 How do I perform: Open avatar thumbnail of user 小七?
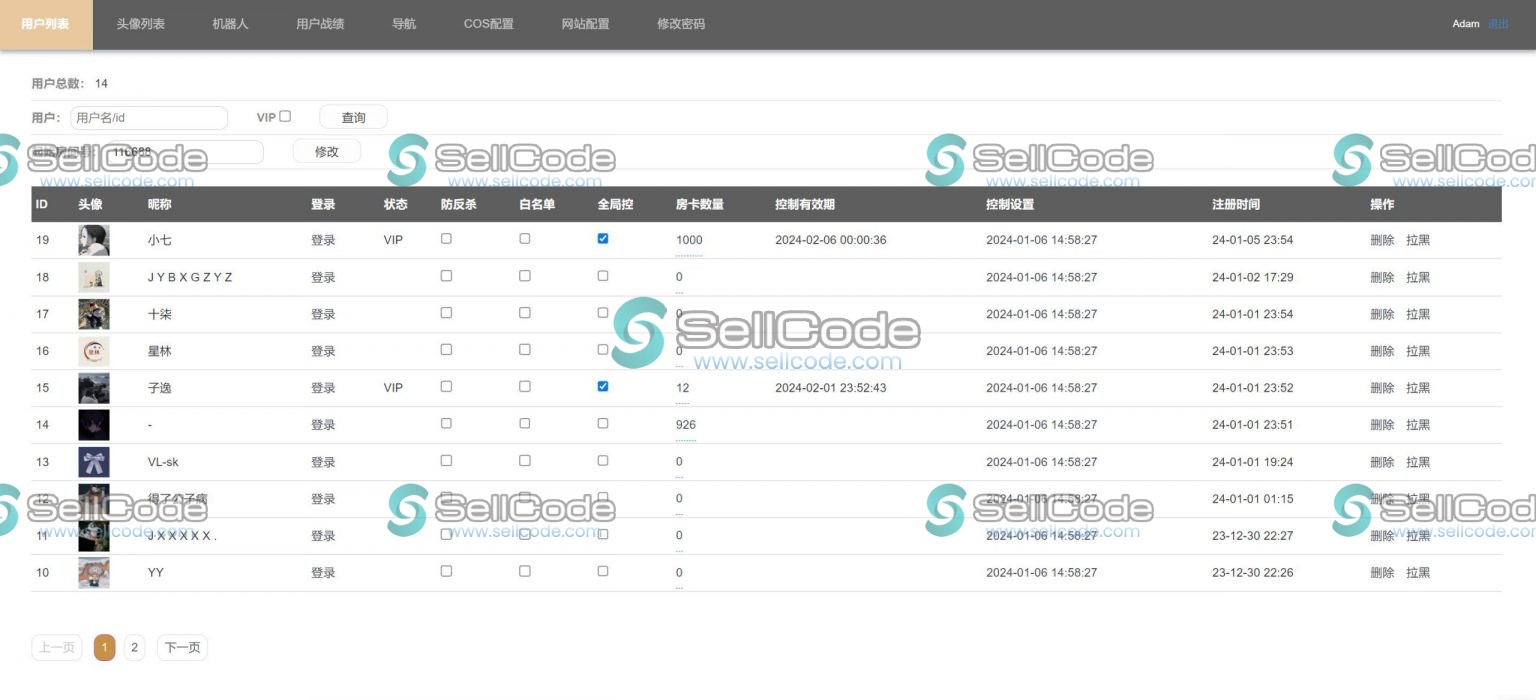point(94,240)
